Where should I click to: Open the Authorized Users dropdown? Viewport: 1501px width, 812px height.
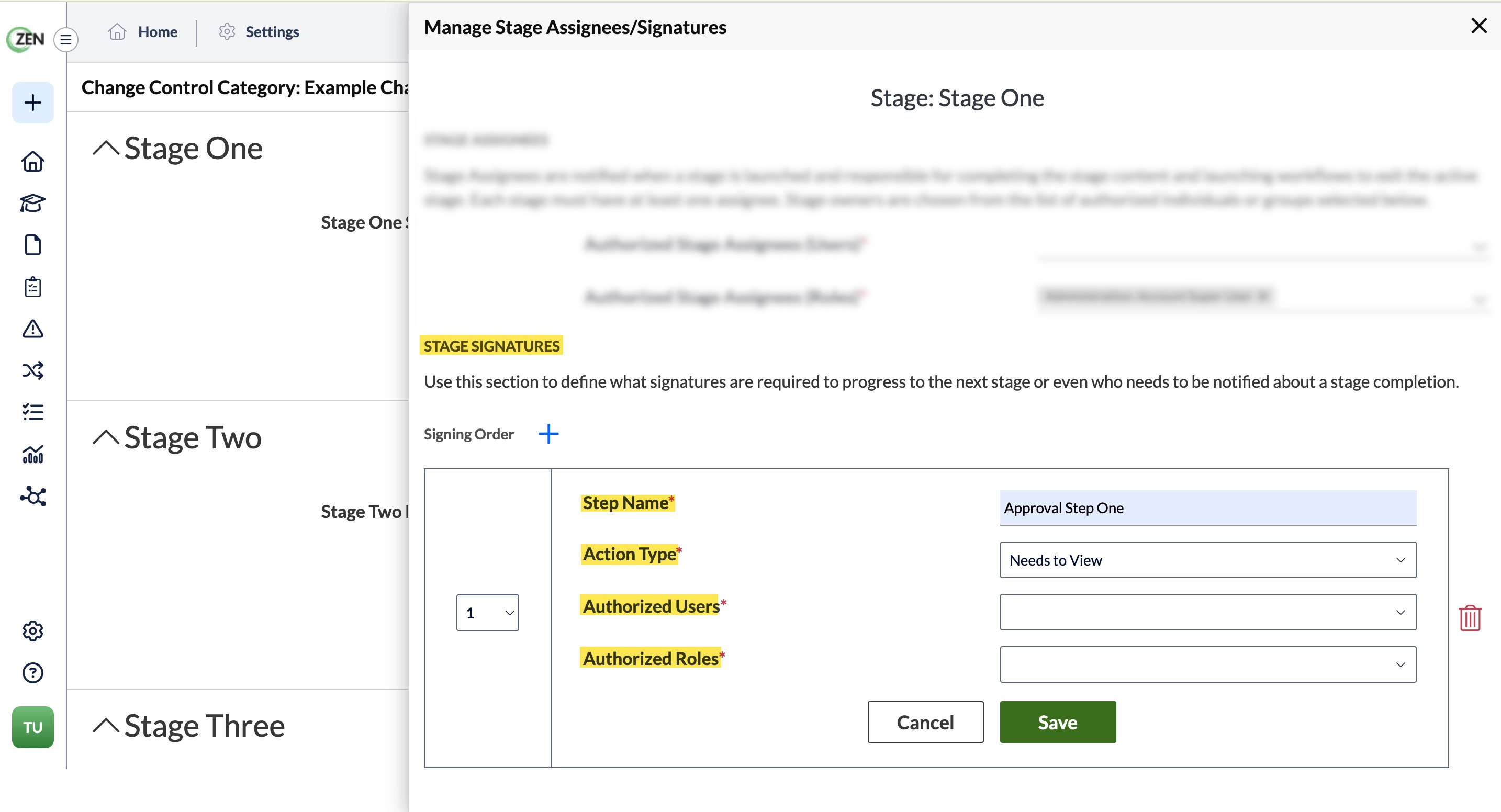(1208, 612)
